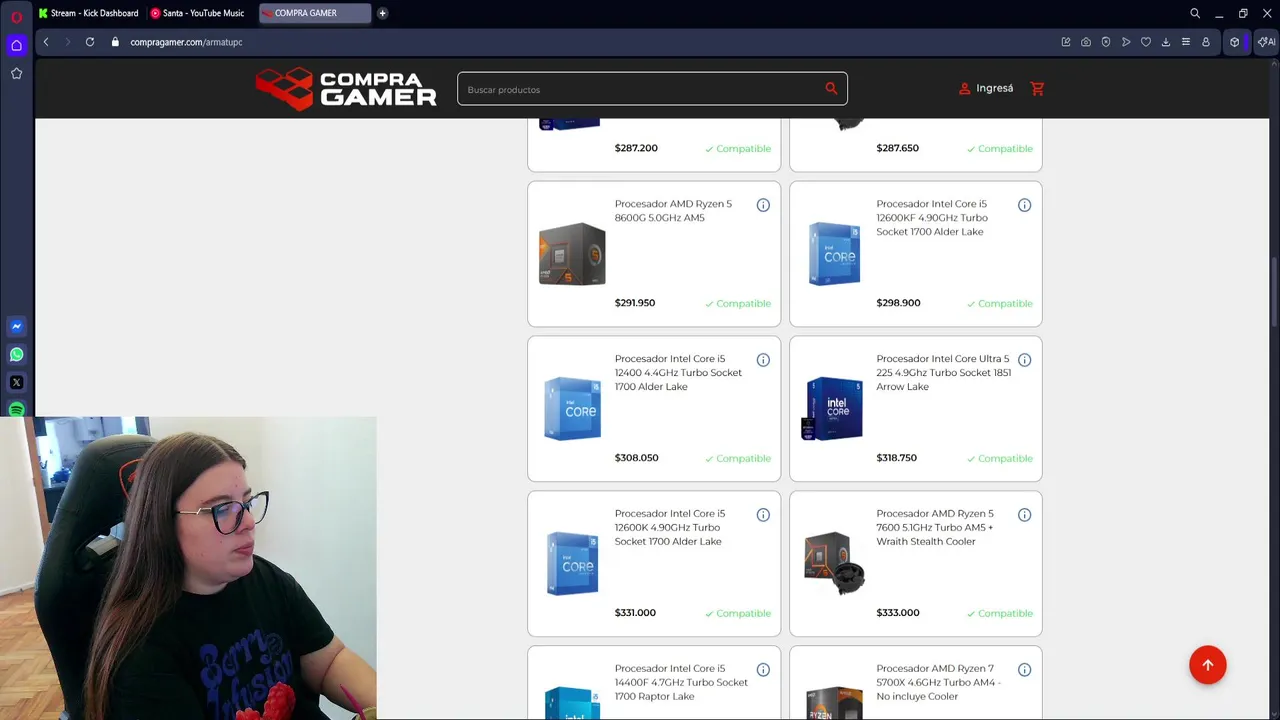Show info for Intel Core Ultra 5 225

pyautogui.click(x=1024, y=360)
